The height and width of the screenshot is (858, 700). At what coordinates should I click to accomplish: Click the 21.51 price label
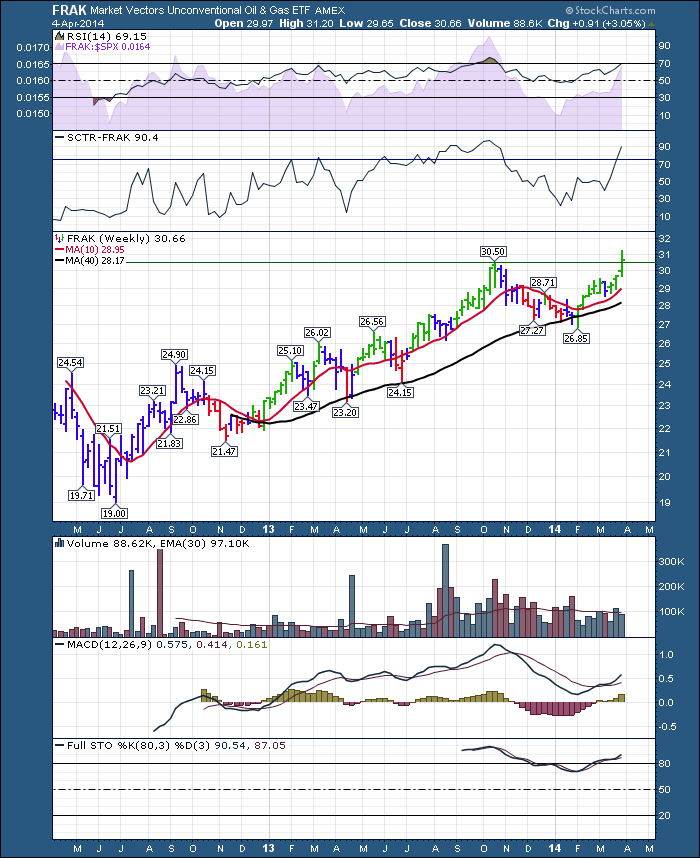click(x=108, y=428)
